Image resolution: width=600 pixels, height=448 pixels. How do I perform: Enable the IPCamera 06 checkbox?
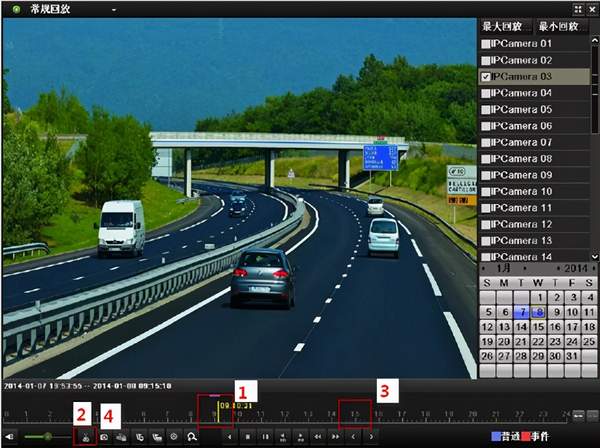click(486, 126)
